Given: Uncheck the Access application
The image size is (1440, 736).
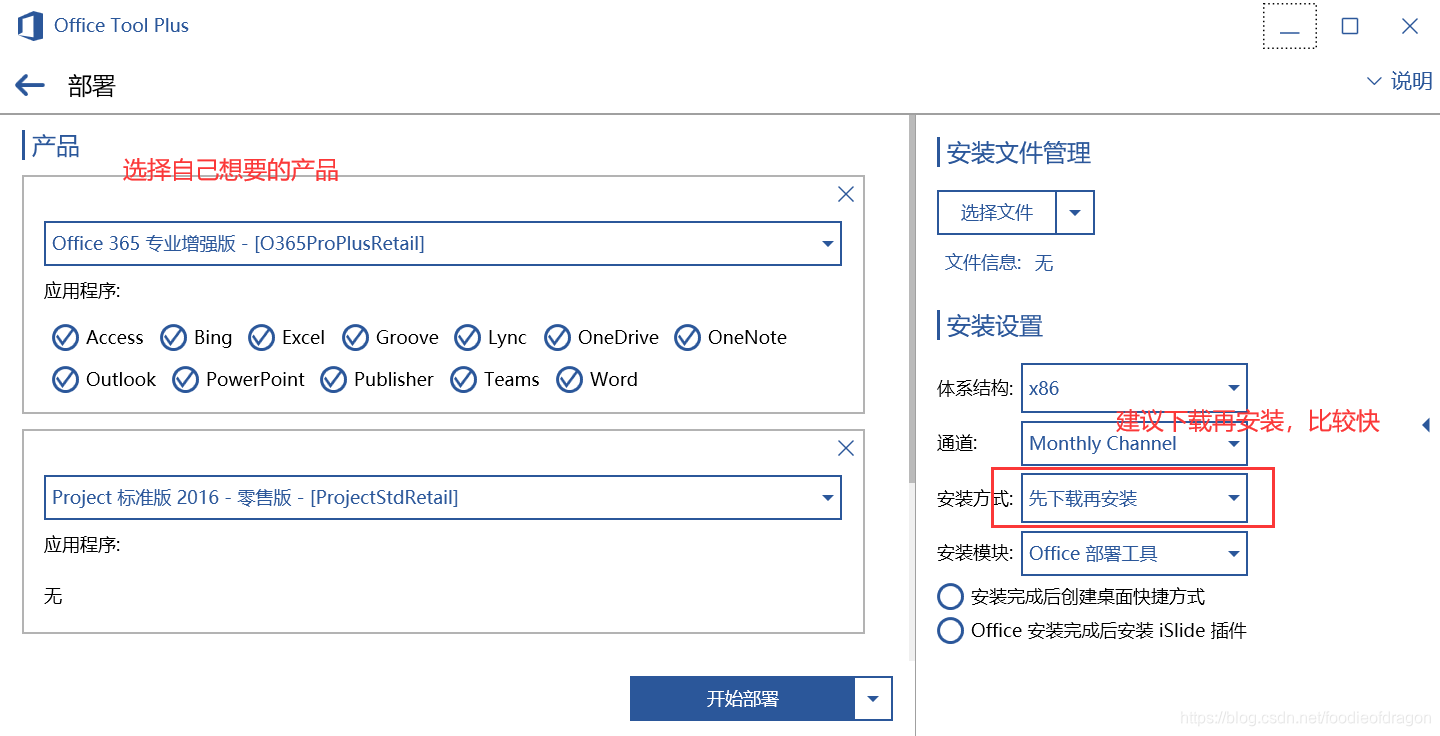Looking at the screenshot, I should coord(65,337).
